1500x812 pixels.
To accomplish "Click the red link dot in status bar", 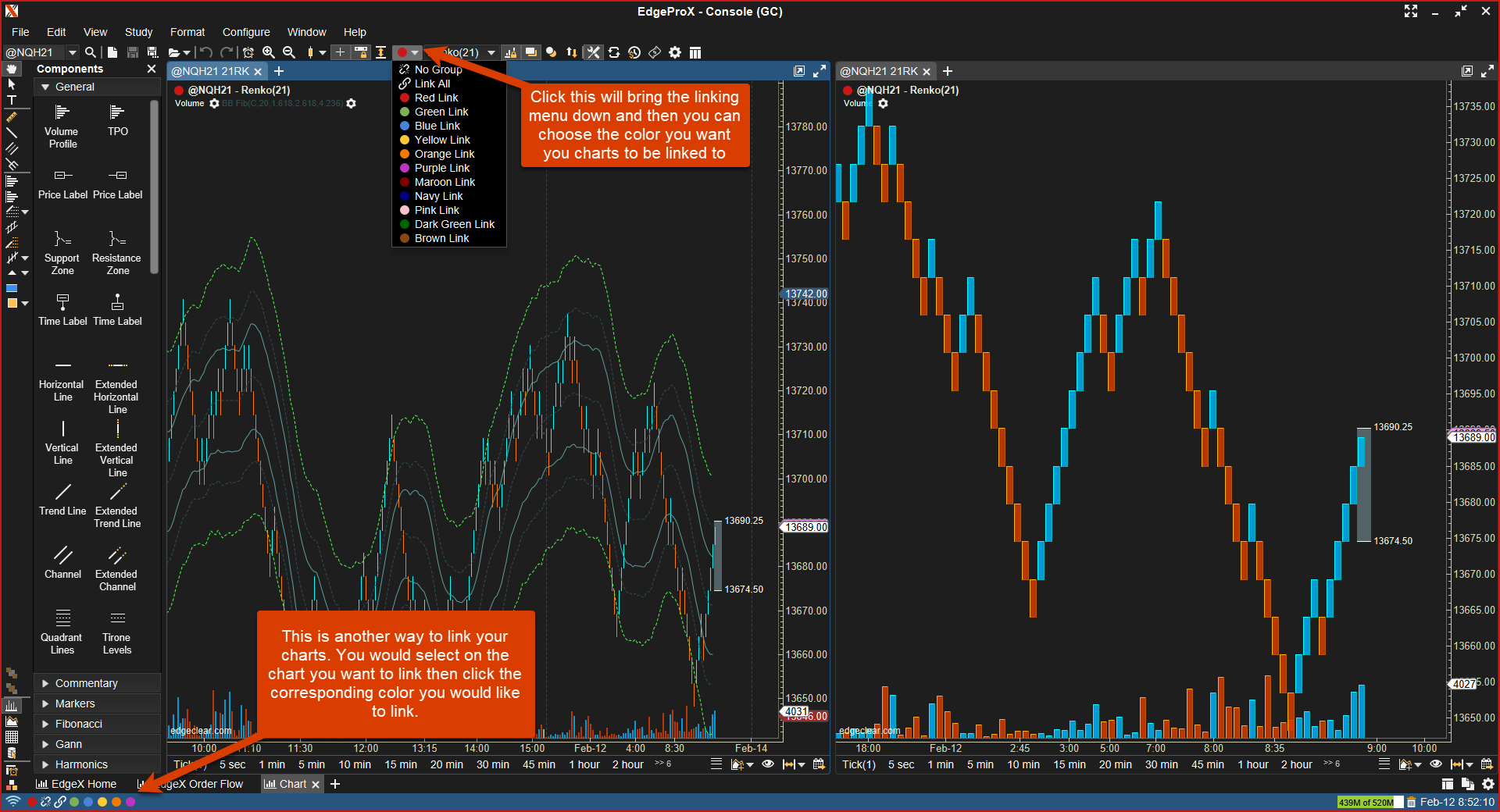I will click(32, 802).
